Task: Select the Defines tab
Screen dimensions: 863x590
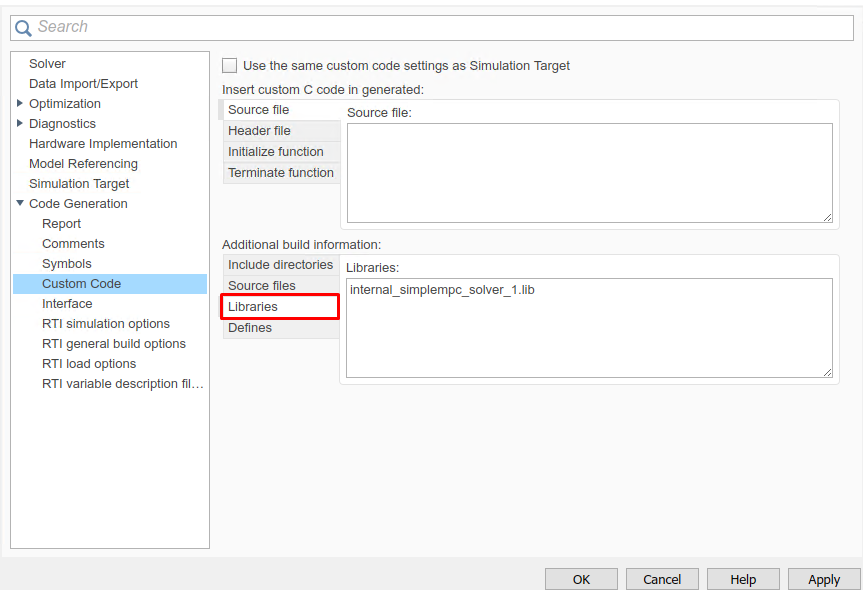Action: (250, 328)
